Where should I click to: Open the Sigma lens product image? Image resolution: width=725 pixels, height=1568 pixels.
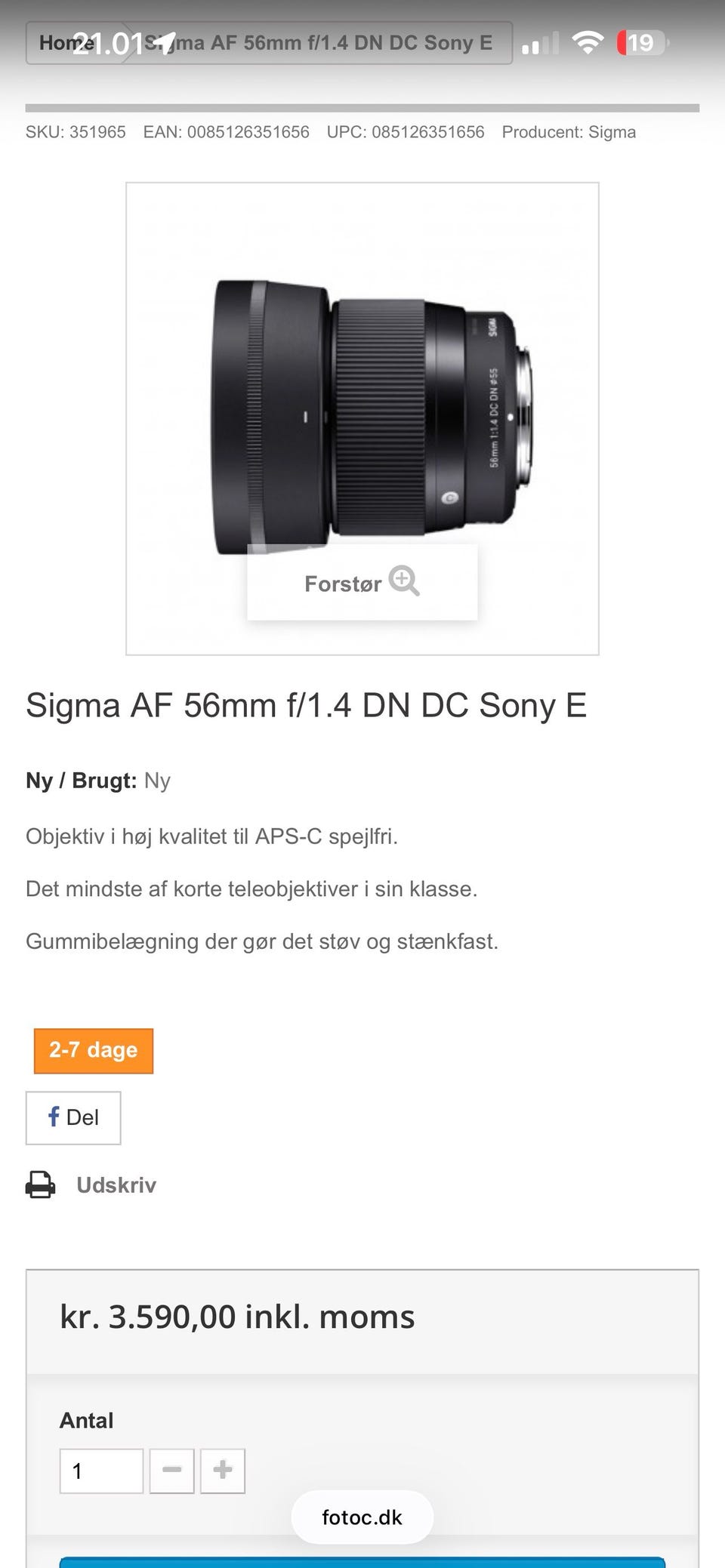click(362, 418)
